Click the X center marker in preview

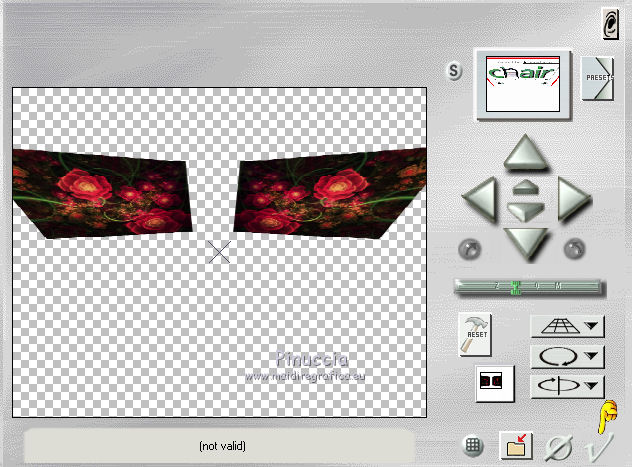click(x=220, y=252)
